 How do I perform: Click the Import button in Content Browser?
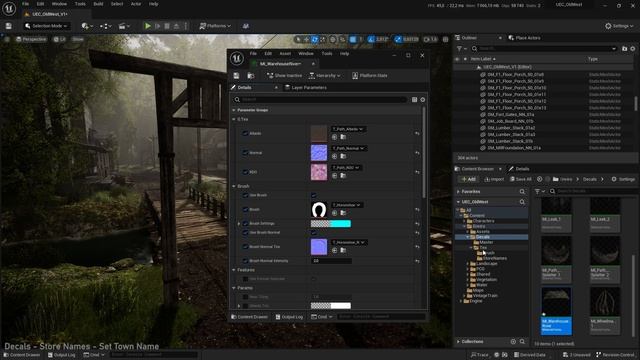tap(494, 179)
